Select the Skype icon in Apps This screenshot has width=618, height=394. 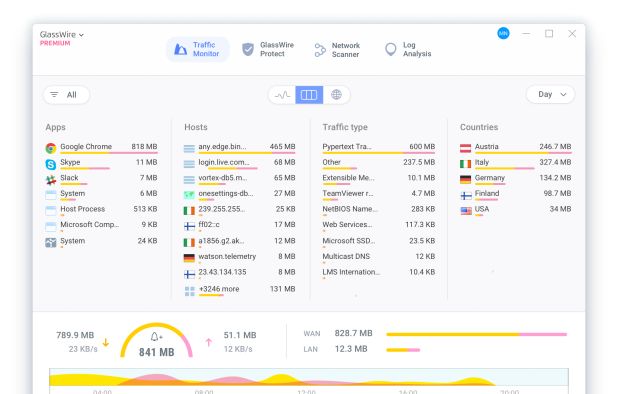[x=50, y=164]
